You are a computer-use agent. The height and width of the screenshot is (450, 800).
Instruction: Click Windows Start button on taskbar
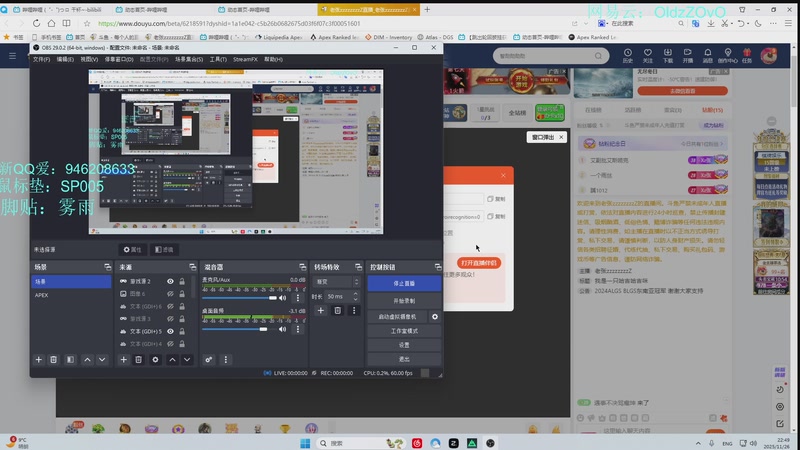(x=305, y=443)
